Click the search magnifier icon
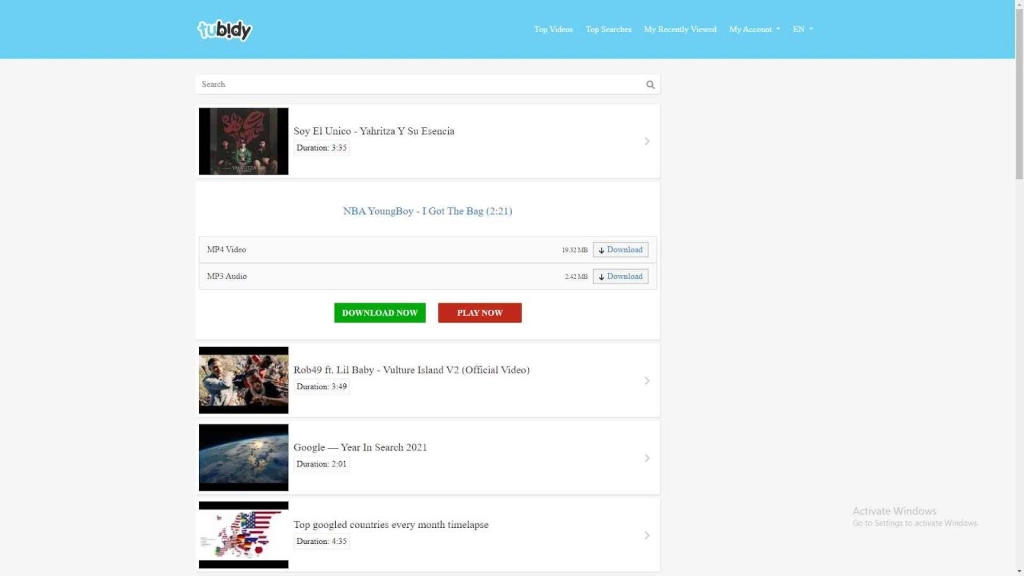1024x576 pixels. click(650, 84)
